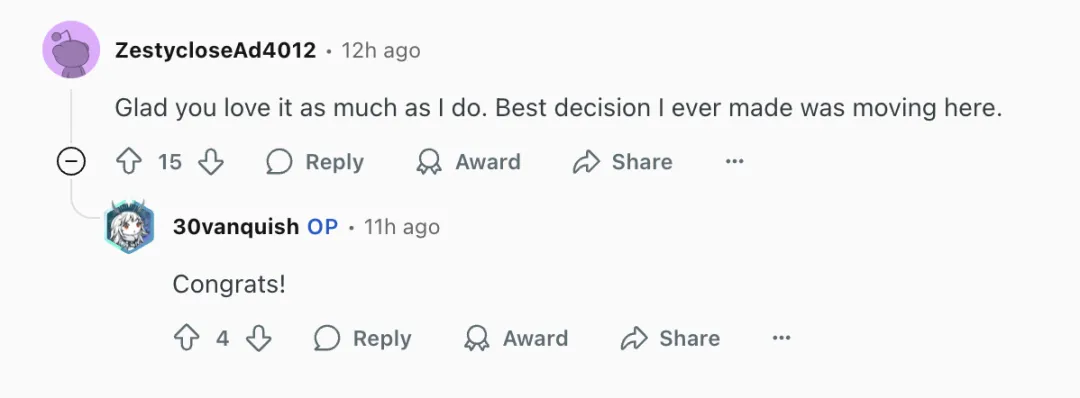Click ZestycloseAd4012's purple Snoo avatar
Screen dimensions: 1080x398
72,50
